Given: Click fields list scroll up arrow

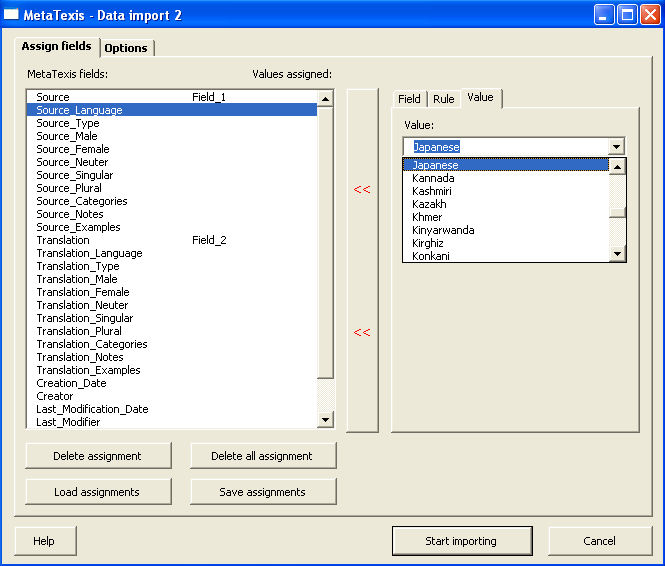Looking at the screenshot, I should click(325, 99).
